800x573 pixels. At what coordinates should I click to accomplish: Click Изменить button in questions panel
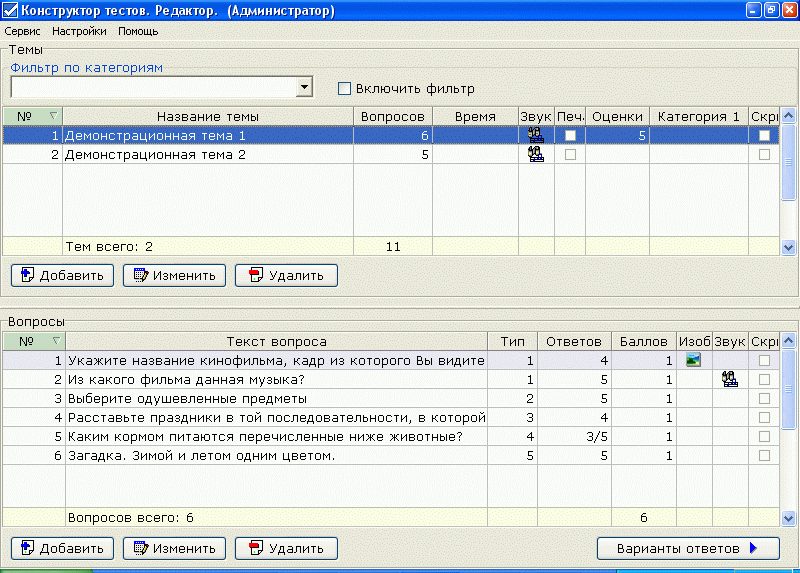coord(174,548)
